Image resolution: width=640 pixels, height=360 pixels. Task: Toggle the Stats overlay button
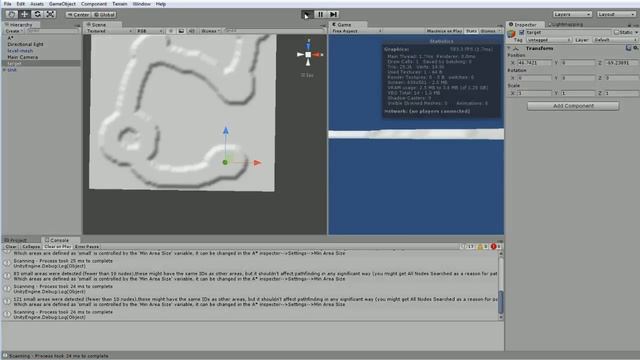[x=471, y=31]
